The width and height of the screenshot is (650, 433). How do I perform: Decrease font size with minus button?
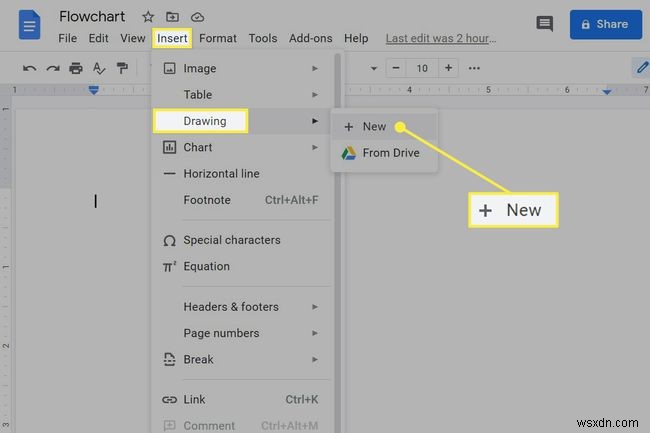pyautogui.click(x=396, y=68)
